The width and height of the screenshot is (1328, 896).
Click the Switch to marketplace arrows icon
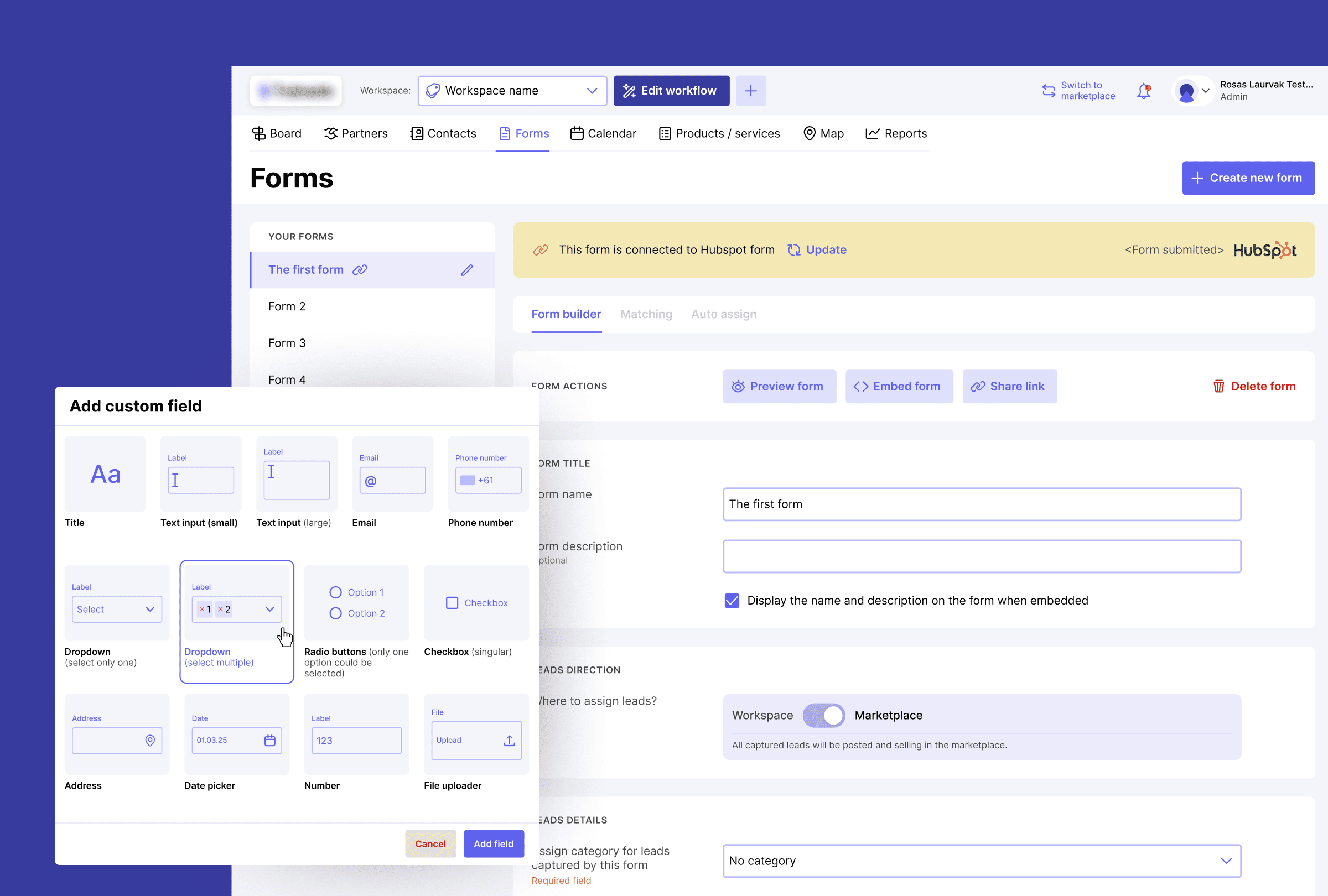(x=1048, y=91)
